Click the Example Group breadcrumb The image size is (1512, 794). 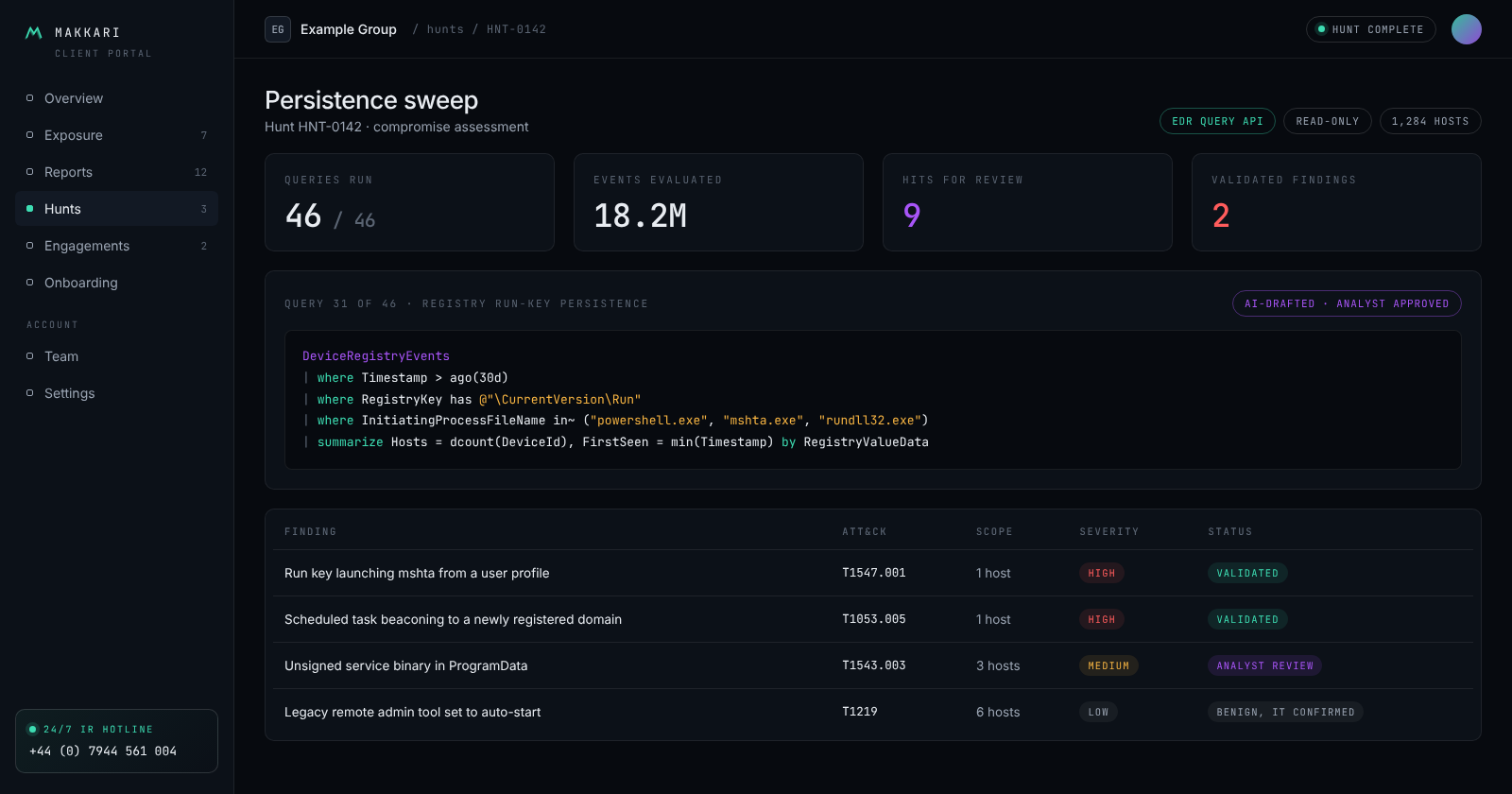point(349,29)
